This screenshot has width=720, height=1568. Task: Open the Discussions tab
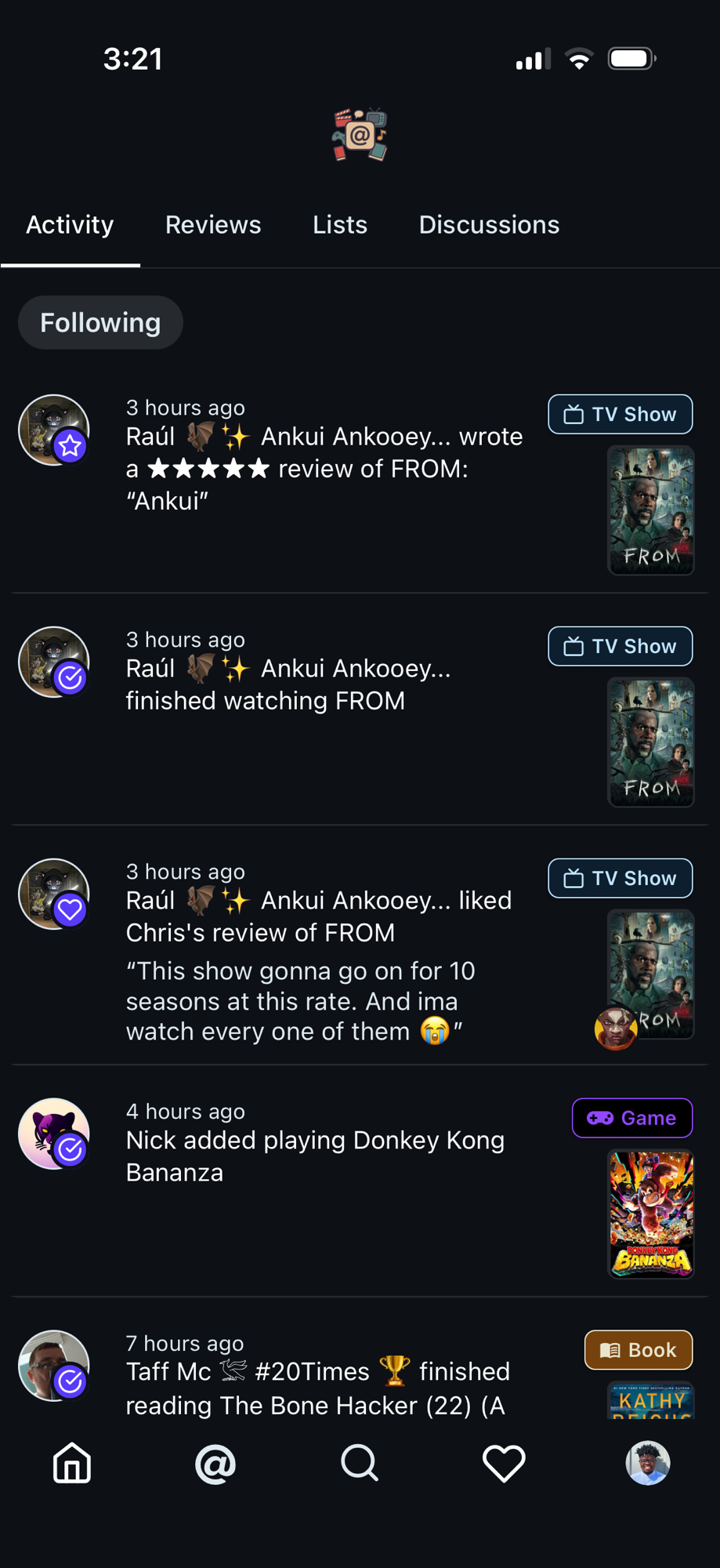(x=489, y=225)
